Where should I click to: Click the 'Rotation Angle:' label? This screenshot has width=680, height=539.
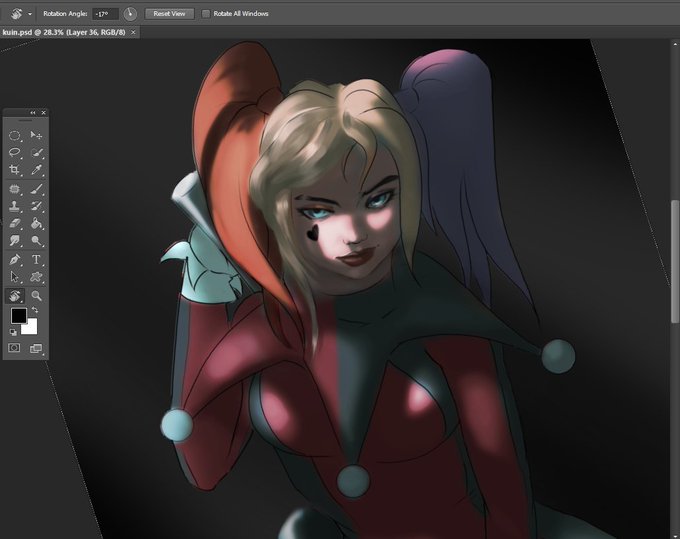[x=65, y=14]
